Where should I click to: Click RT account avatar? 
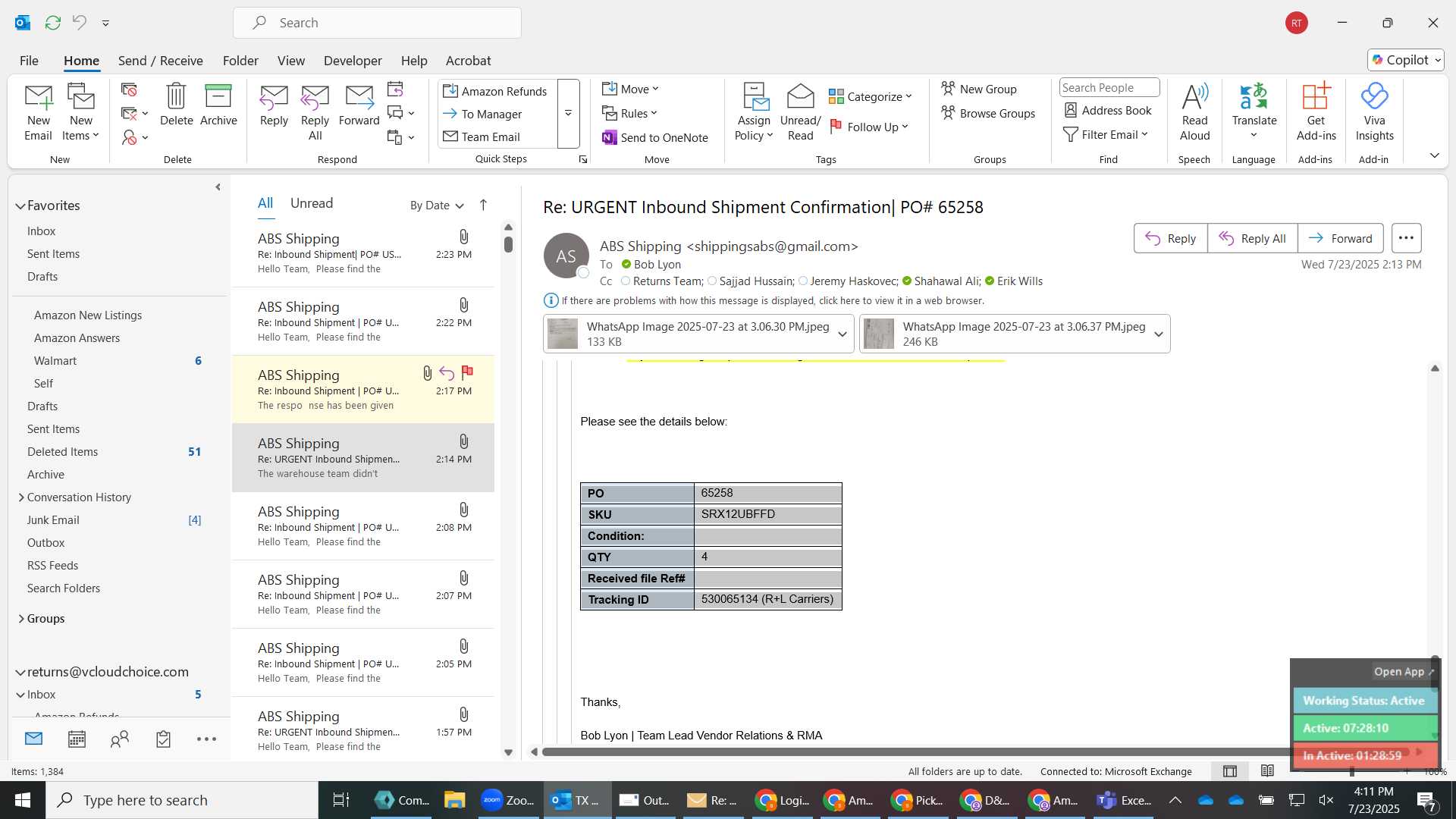pos(1297,23)
